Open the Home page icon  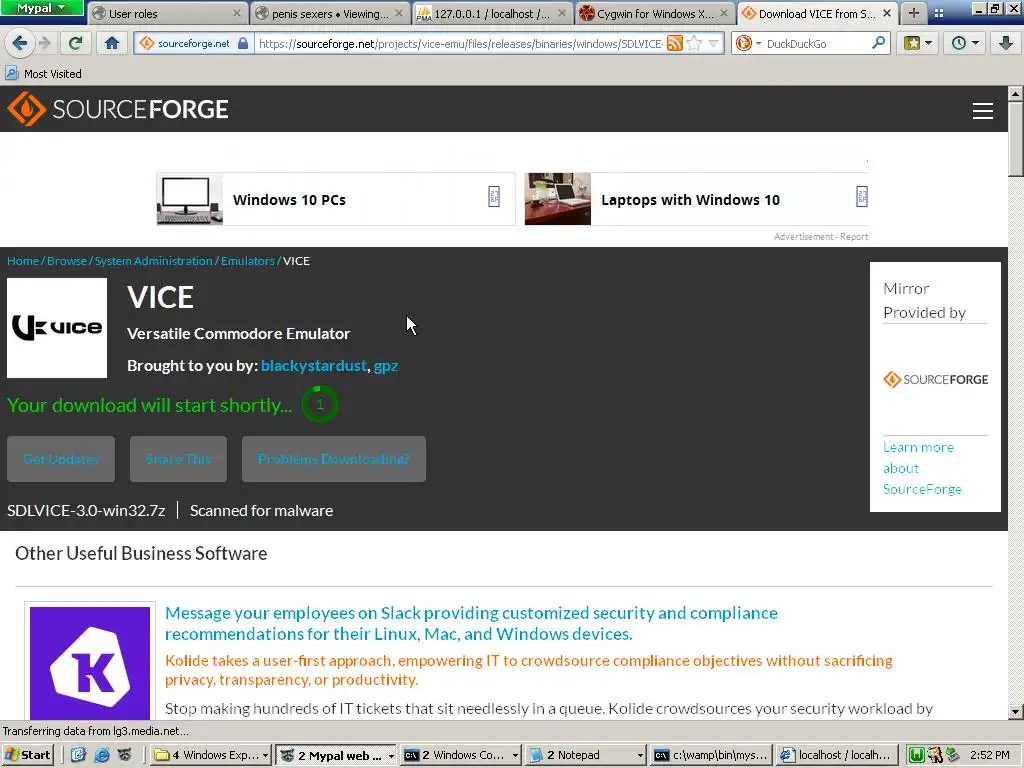(x=112, y=43)
